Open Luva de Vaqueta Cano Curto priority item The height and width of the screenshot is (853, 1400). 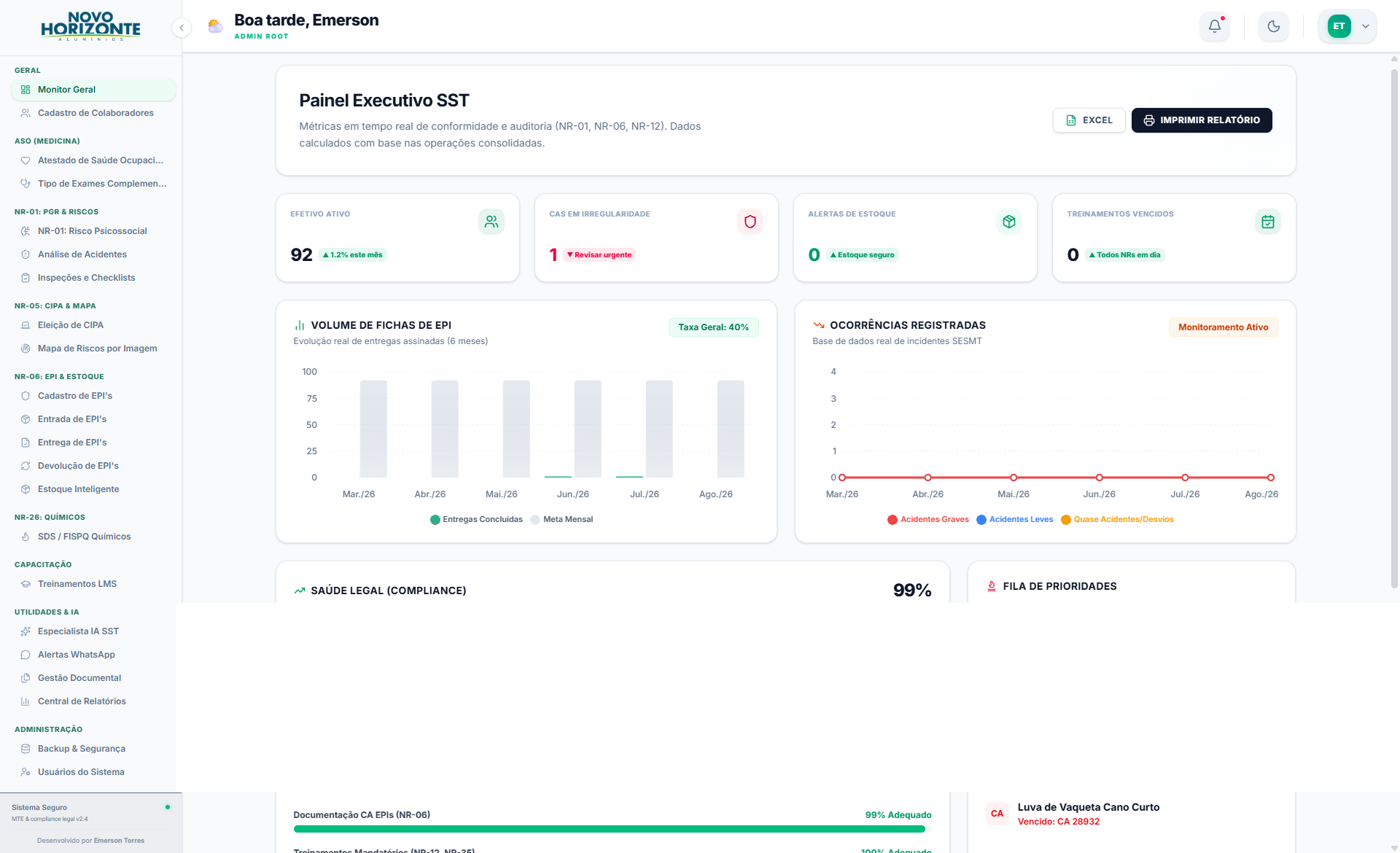point(1132,814)
